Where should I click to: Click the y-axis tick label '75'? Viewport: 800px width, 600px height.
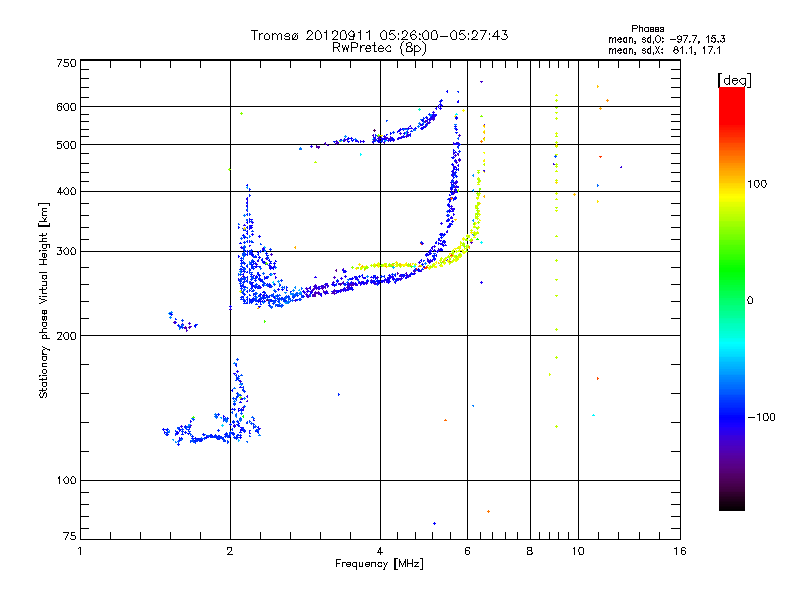point(70,536)
